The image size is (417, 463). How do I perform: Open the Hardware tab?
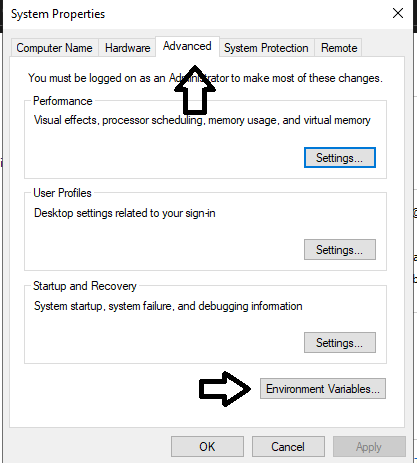(127, 48)
